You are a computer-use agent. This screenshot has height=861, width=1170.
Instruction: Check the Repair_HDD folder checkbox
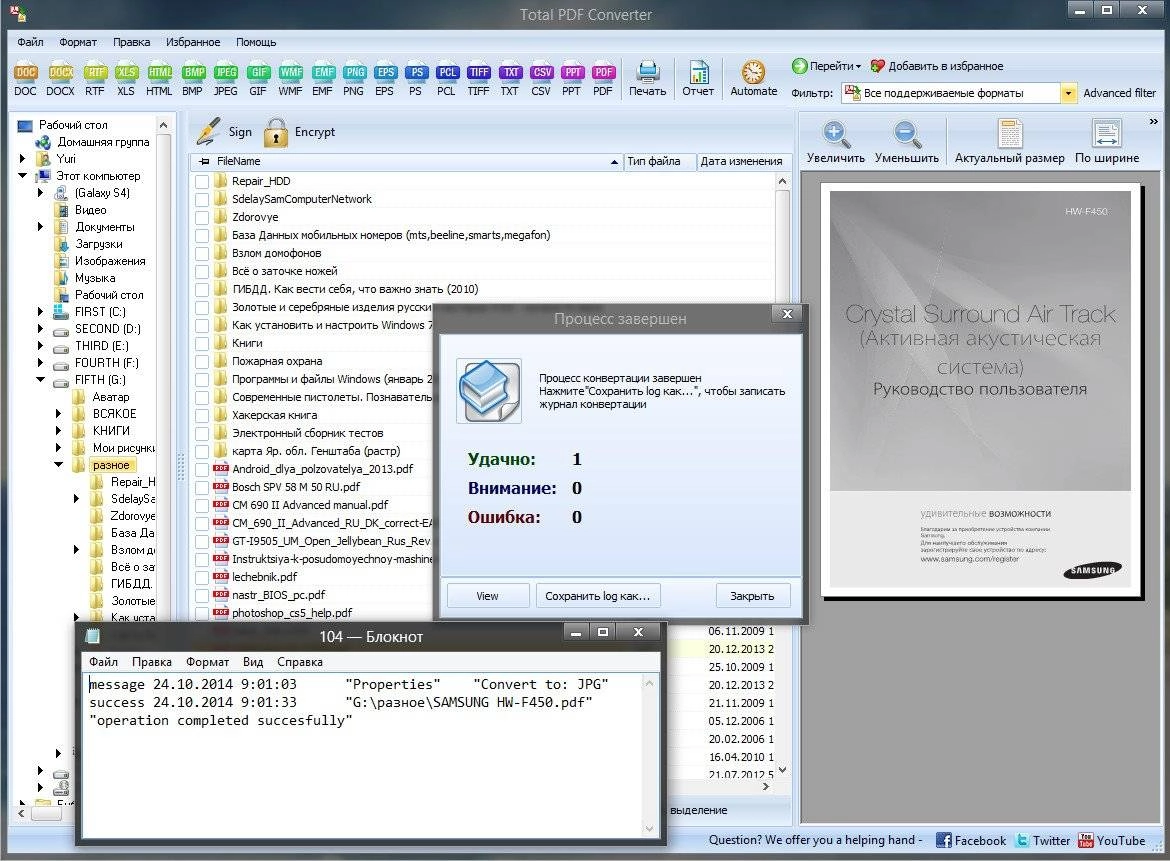click(201, 181)
